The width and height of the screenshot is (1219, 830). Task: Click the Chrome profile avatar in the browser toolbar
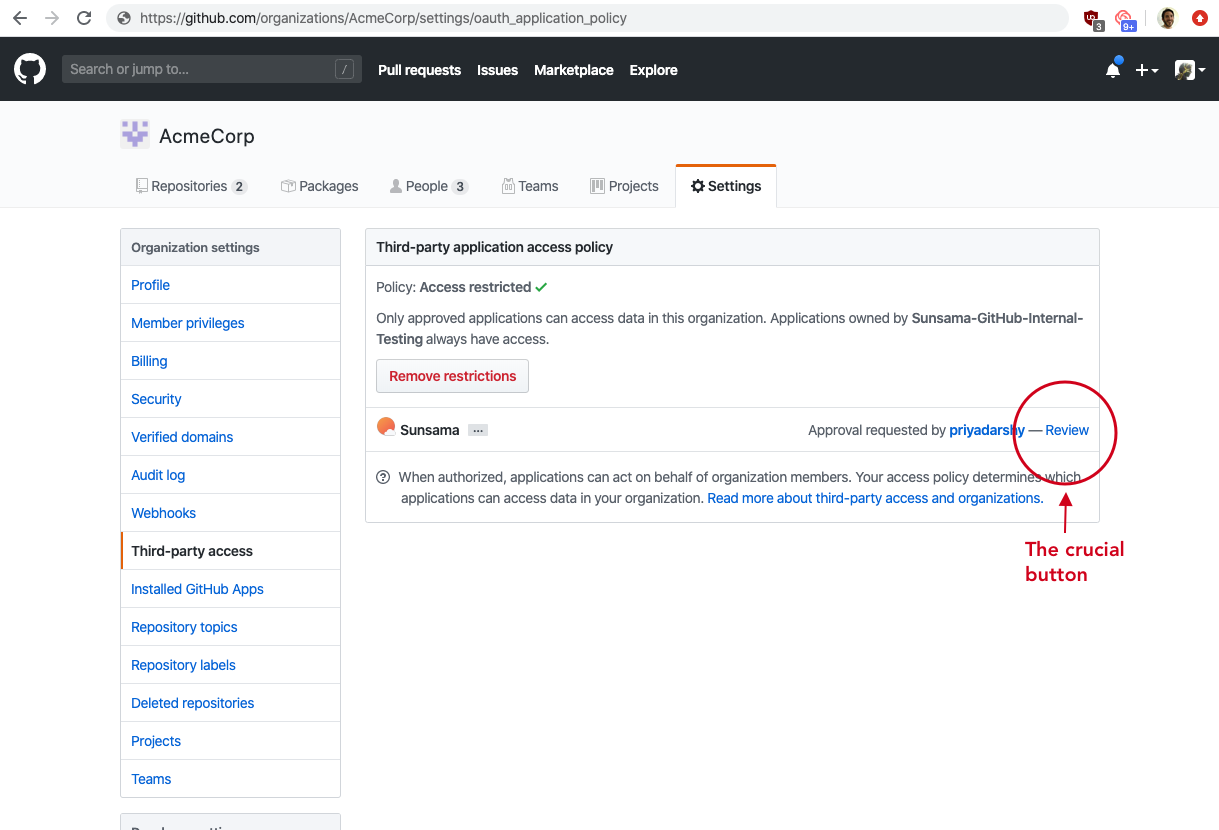coord(1167,18)
